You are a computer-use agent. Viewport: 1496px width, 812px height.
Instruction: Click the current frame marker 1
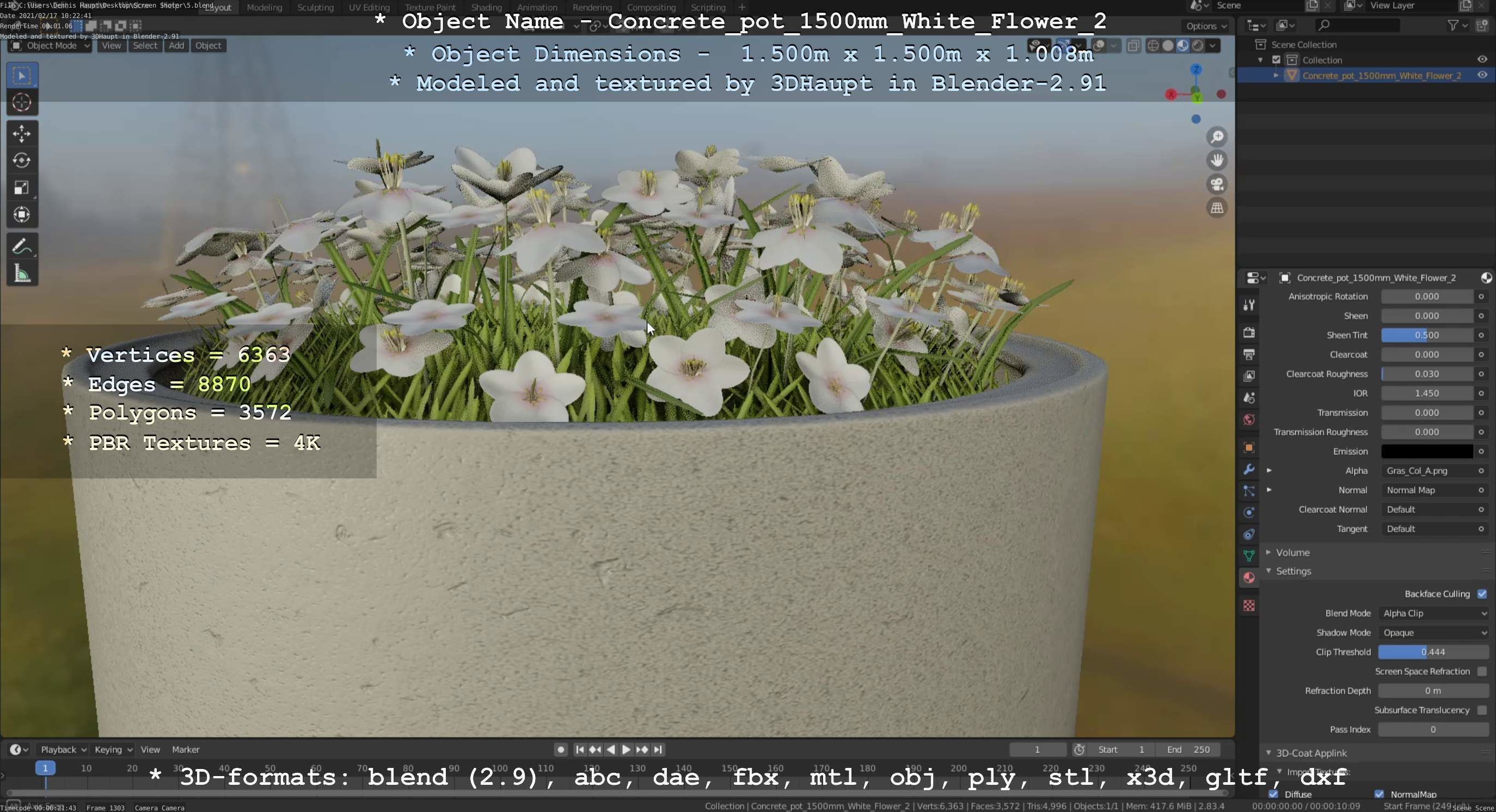coord(45,768)
